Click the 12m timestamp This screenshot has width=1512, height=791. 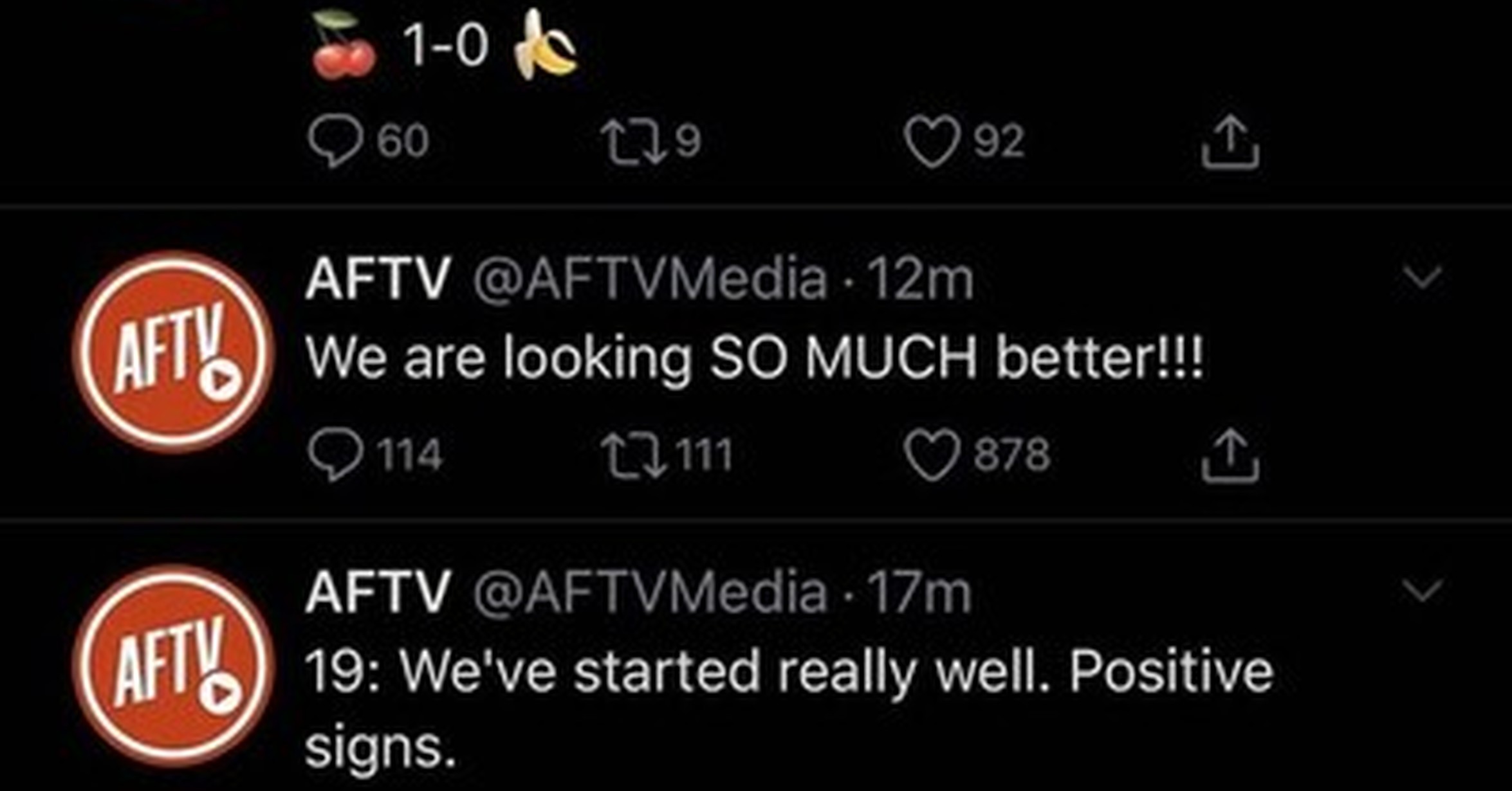coord(920,279)
